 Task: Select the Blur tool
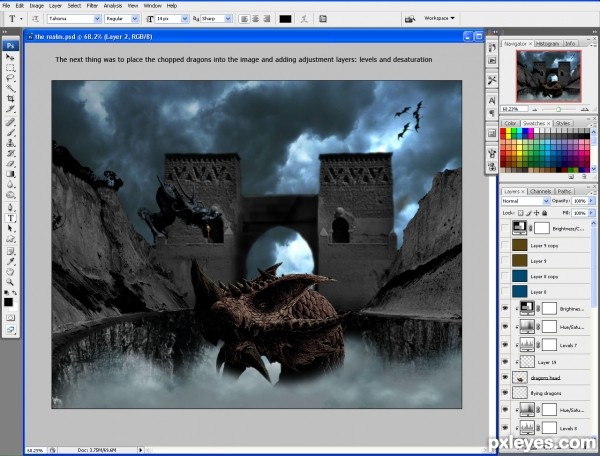coord(10,184)
